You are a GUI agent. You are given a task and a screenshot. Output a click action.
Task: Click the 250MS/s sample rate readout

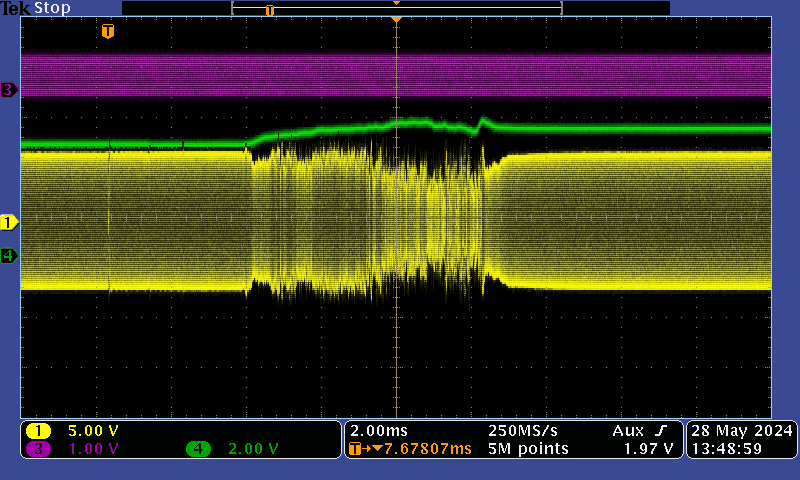522,430
